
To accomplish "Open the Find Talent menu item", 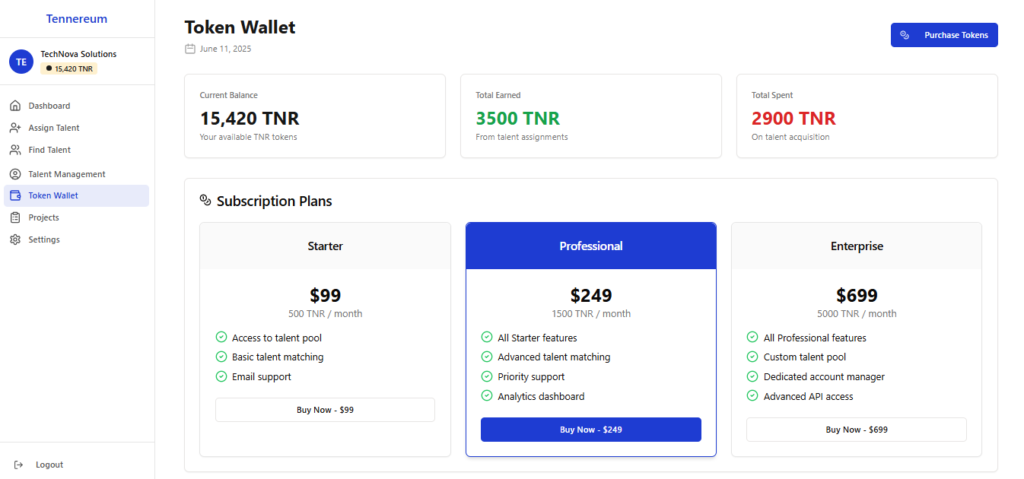I will 76,150.
